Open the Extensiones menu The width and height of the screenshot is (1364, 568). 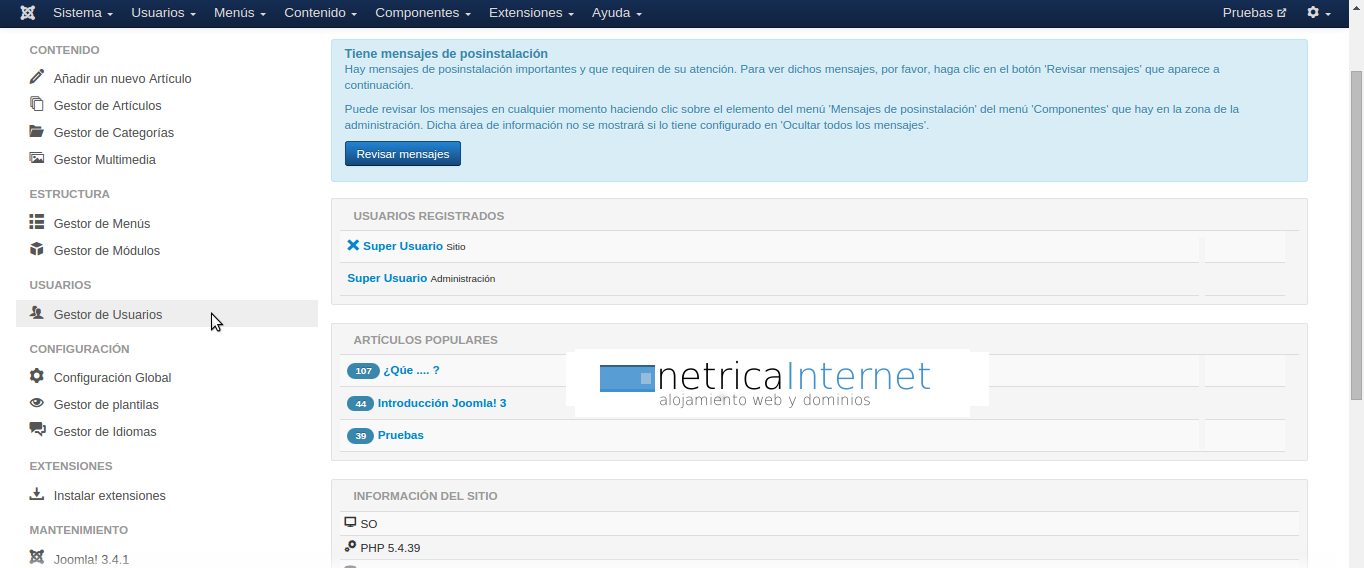tap(531, 13)
